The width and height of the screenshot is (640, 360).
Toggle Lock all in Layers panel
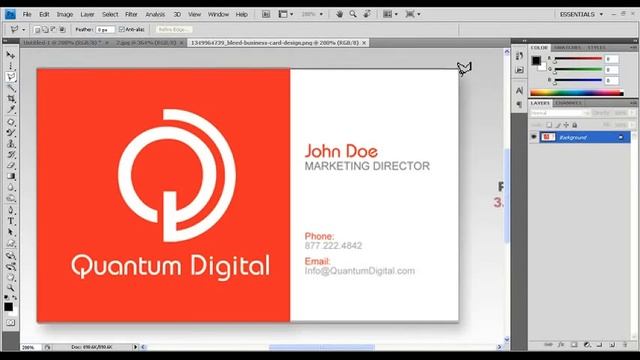click(575, 125)
